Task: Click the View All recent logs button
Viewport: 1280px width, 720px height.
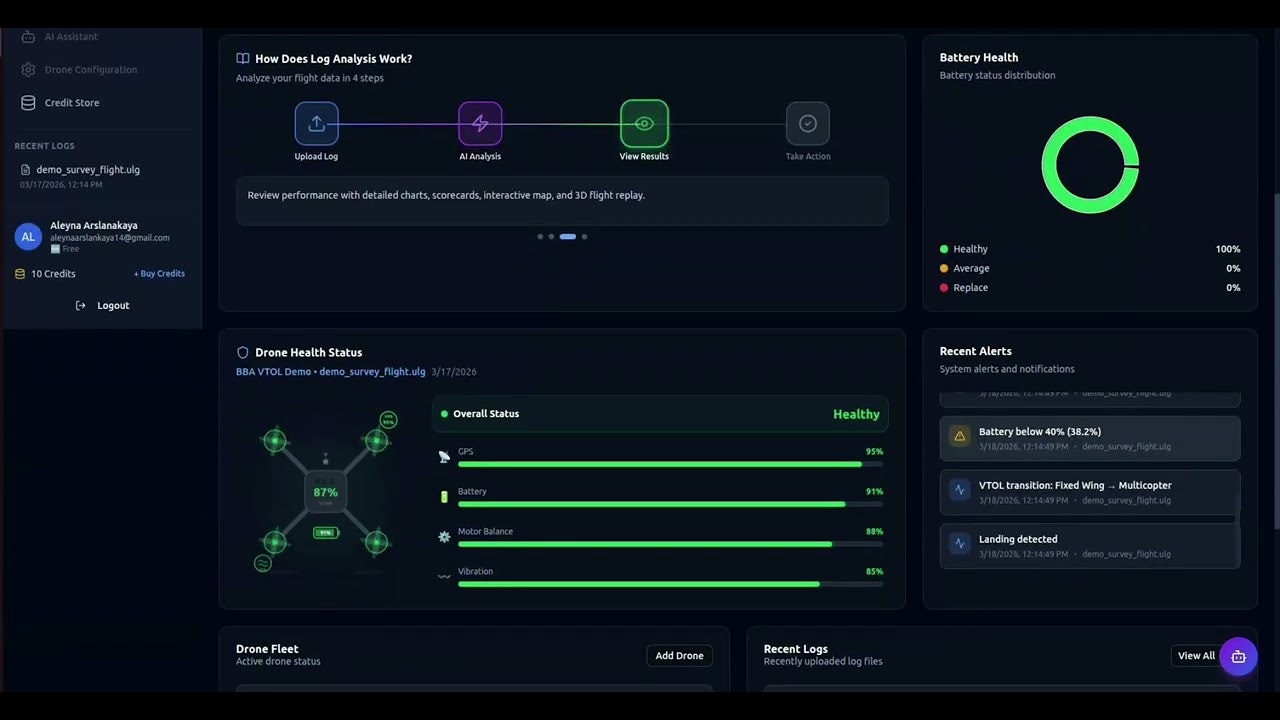Action: (1196, 656)
